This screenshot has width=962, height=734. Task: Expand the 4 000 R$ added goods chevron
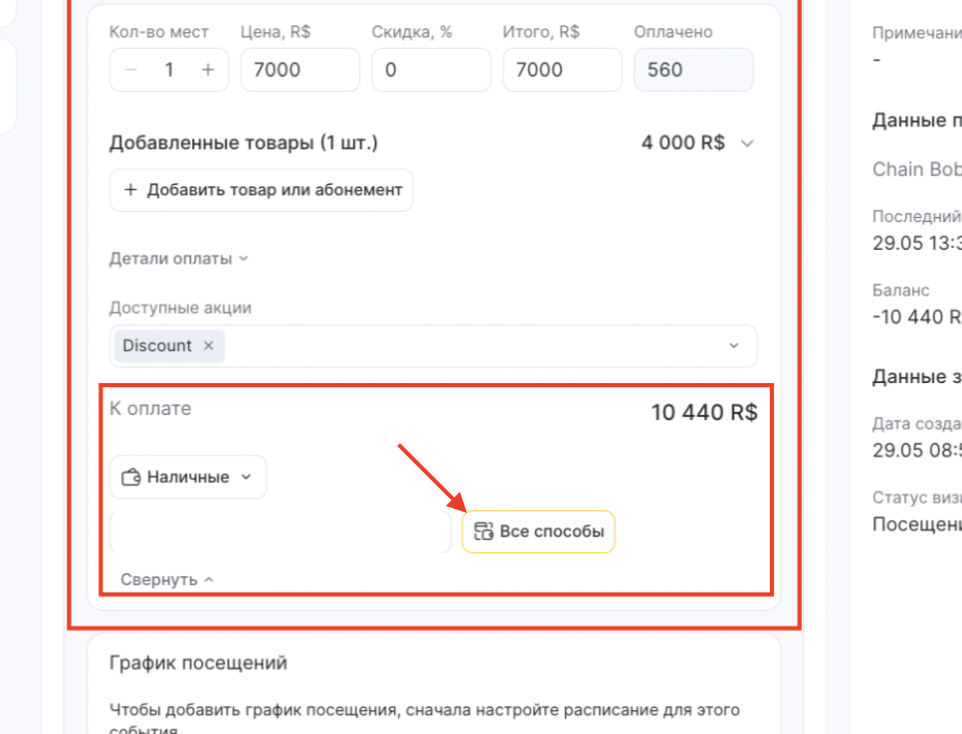point(747,144)
